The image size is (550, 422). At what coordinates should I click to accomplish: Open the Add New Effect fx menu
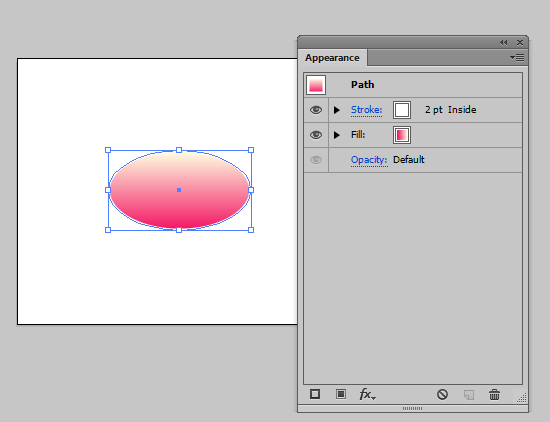(367, 394)
